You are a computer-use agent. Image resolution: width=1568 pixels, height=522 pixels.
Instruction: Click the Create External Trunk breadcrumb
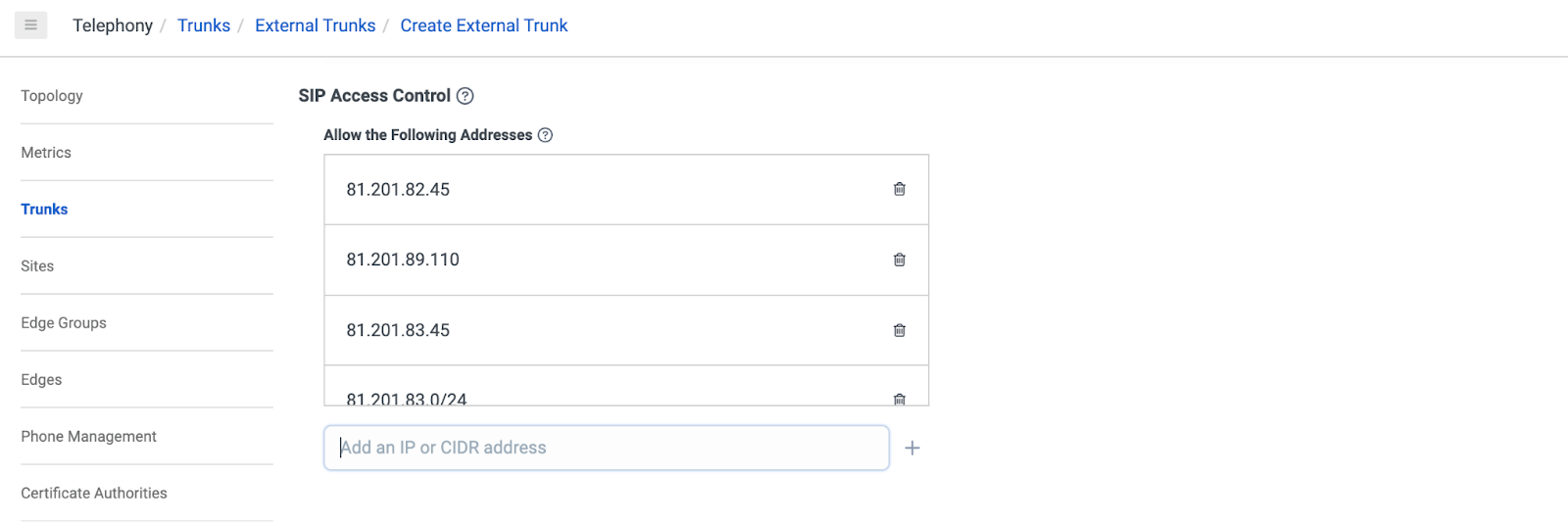click(x=484, y=25)
